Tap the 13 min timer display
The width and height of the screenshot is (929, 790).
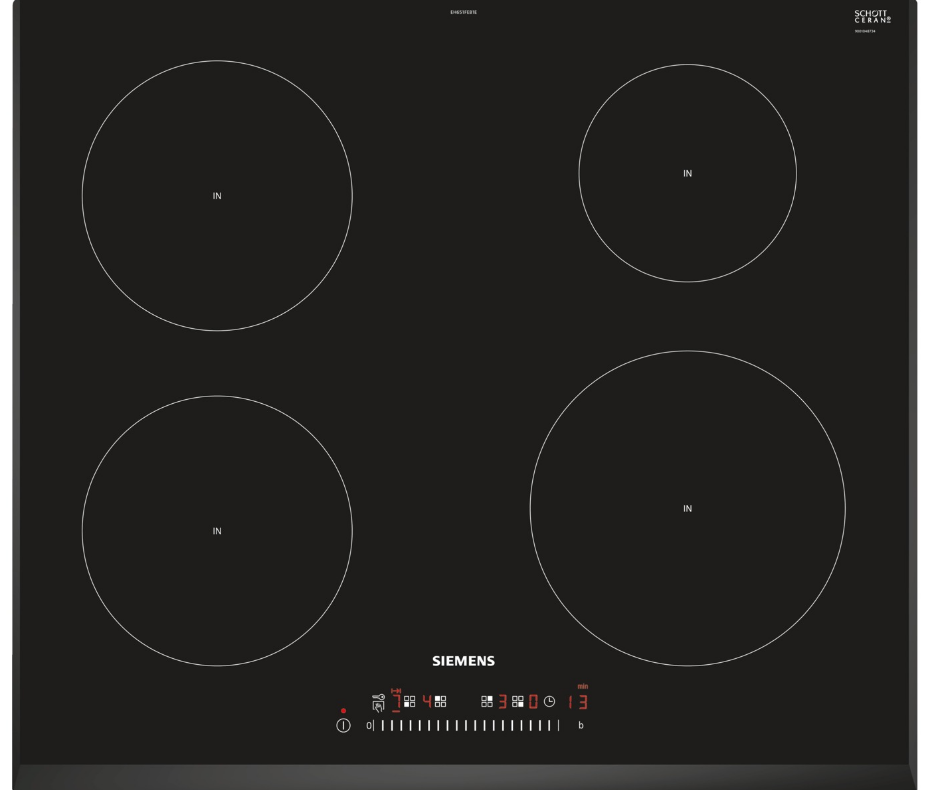(x=577, y=701)
